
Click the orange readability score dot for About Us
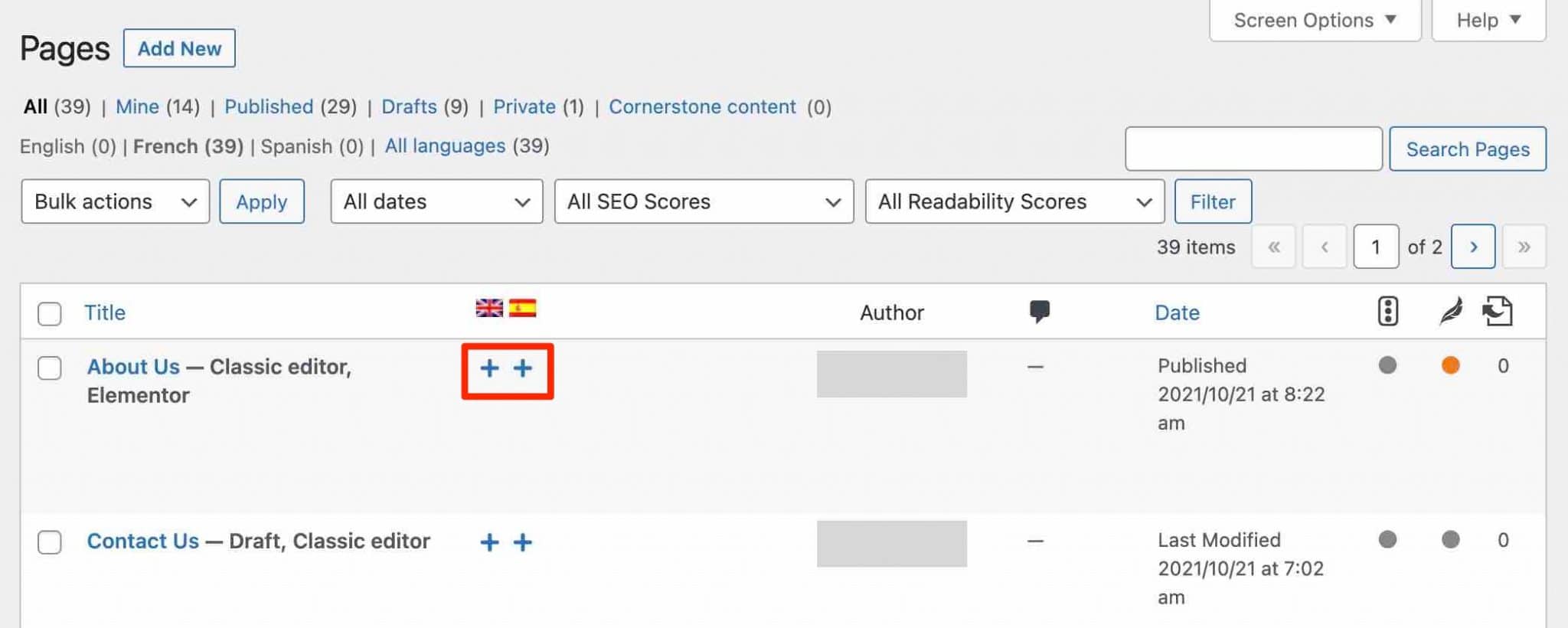pos(1451,366)
